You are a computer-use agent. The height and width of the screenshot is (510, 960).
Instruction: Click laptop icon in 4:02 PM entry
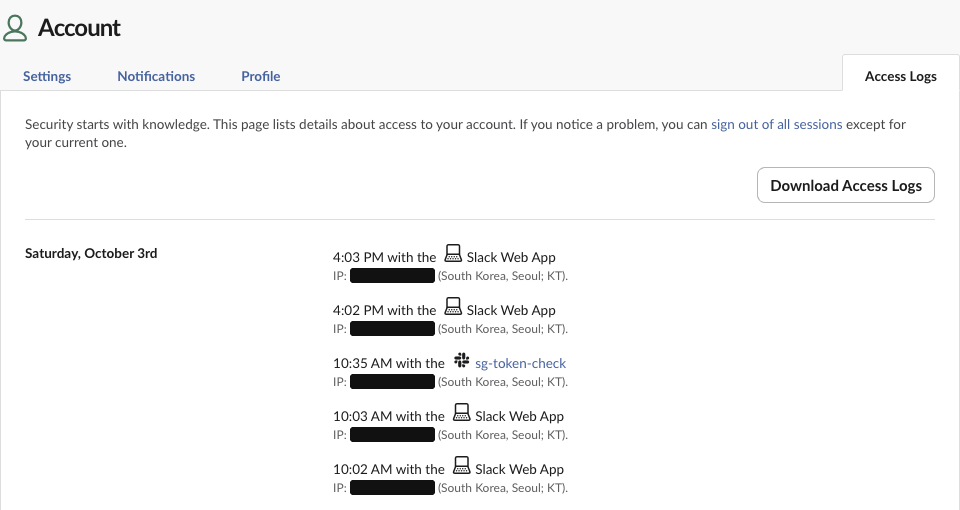click(453, 306)
